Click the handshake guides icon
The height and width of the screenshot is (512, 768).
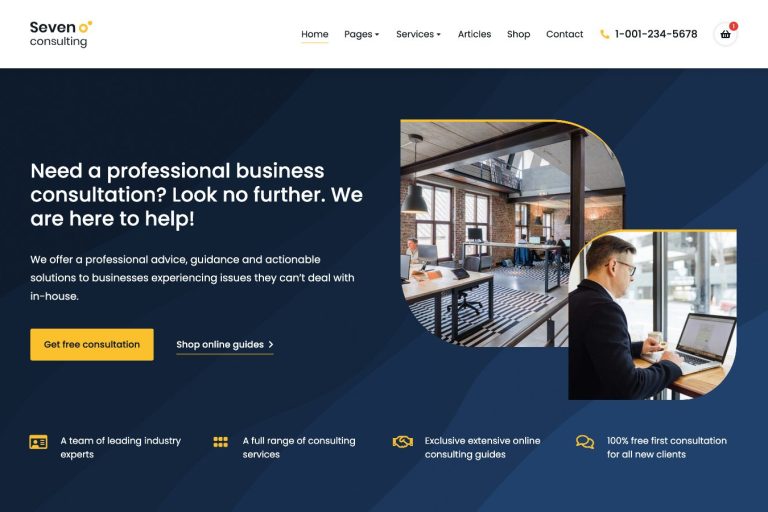[403, 442]
